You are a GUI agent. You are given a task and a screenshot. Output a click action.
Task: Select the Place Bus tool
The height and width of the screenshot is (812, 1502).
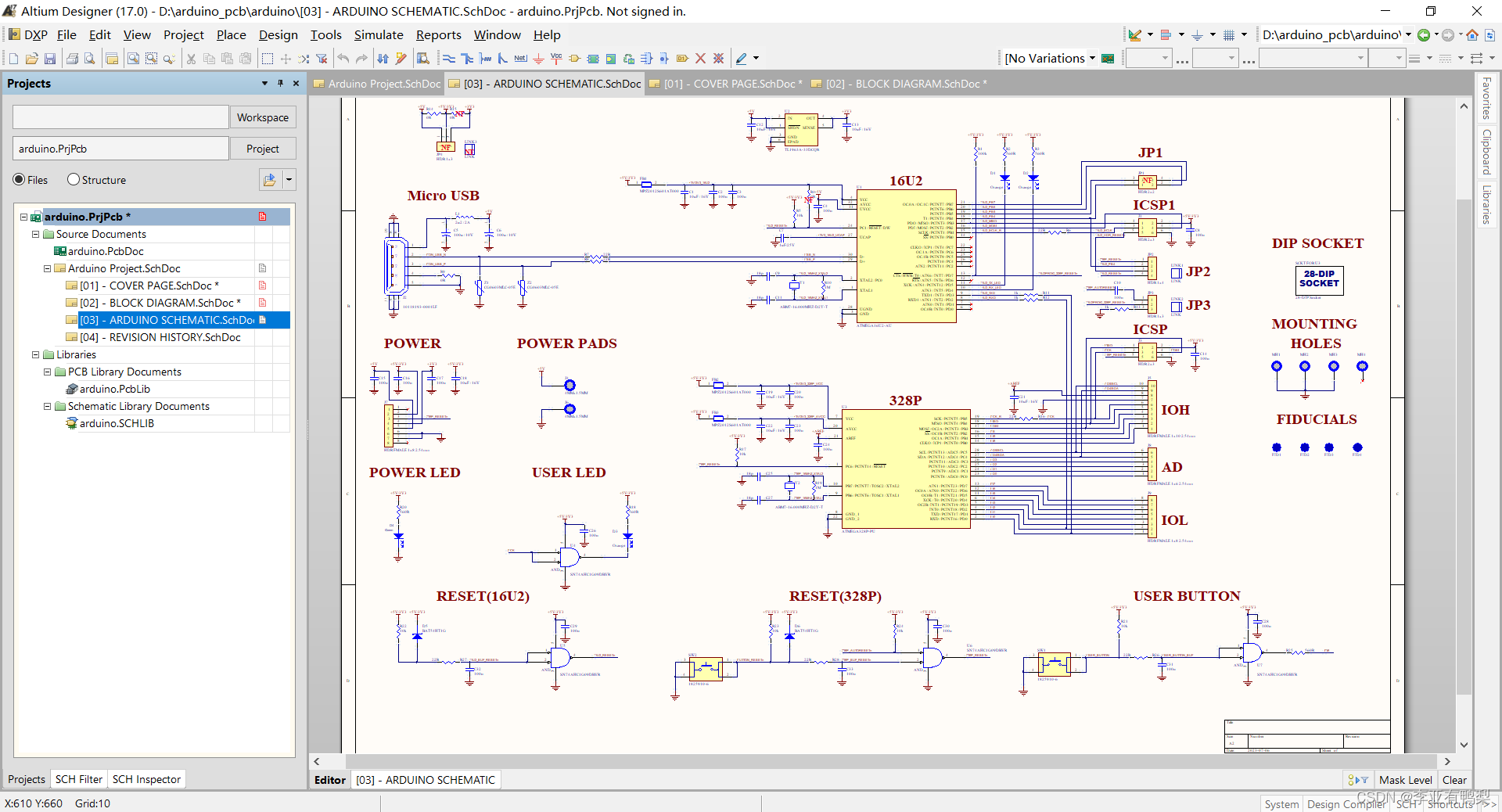467,59
